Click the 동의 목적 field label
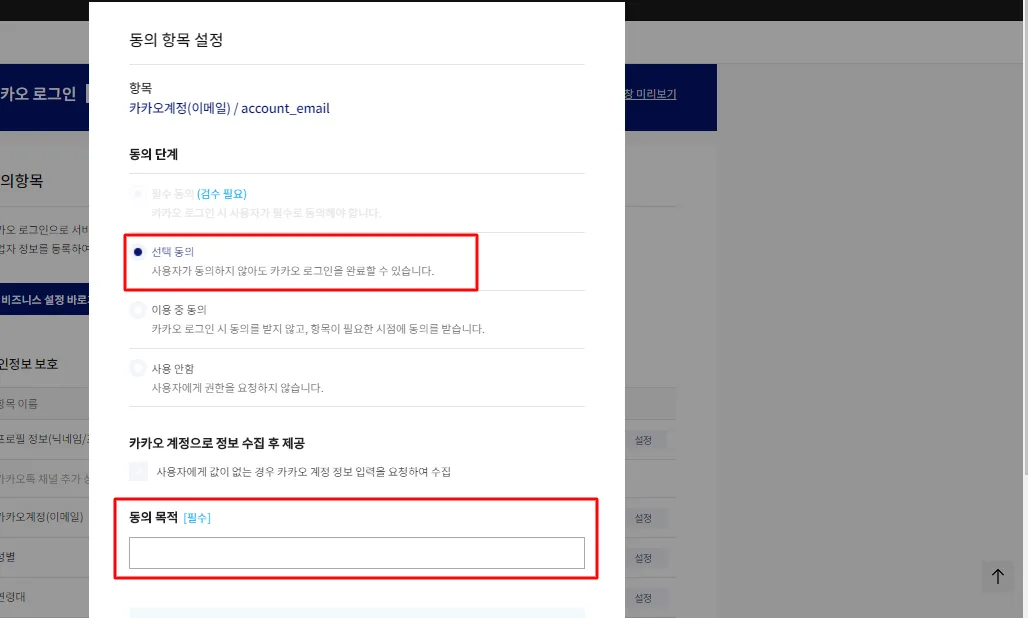 (153, 517)
